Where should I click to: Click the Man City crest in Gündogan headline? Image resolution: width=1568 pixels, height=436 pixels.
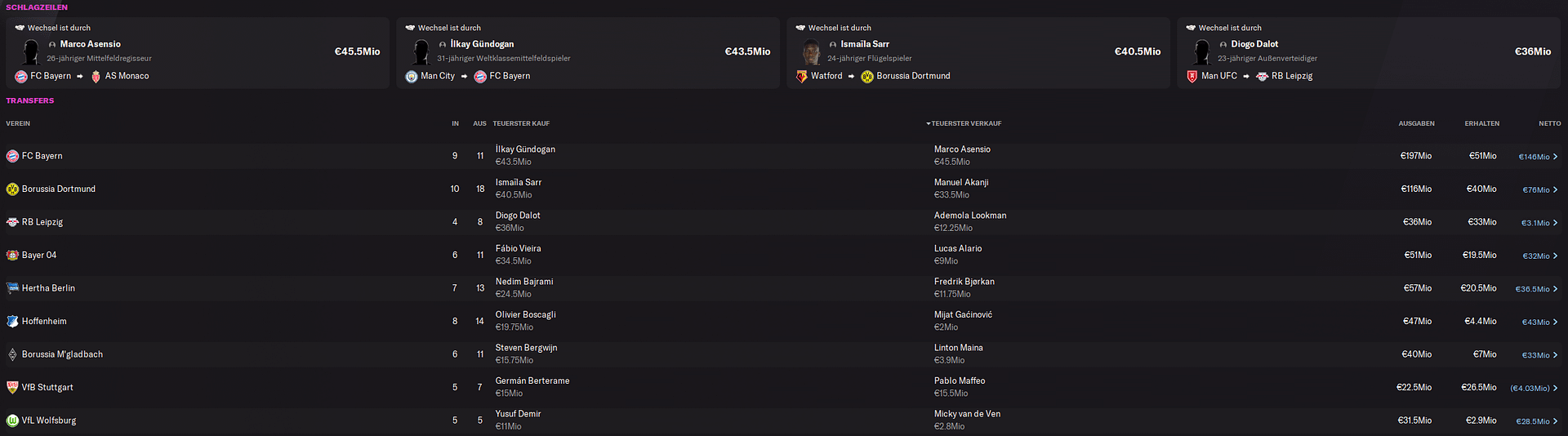point(412,76)
